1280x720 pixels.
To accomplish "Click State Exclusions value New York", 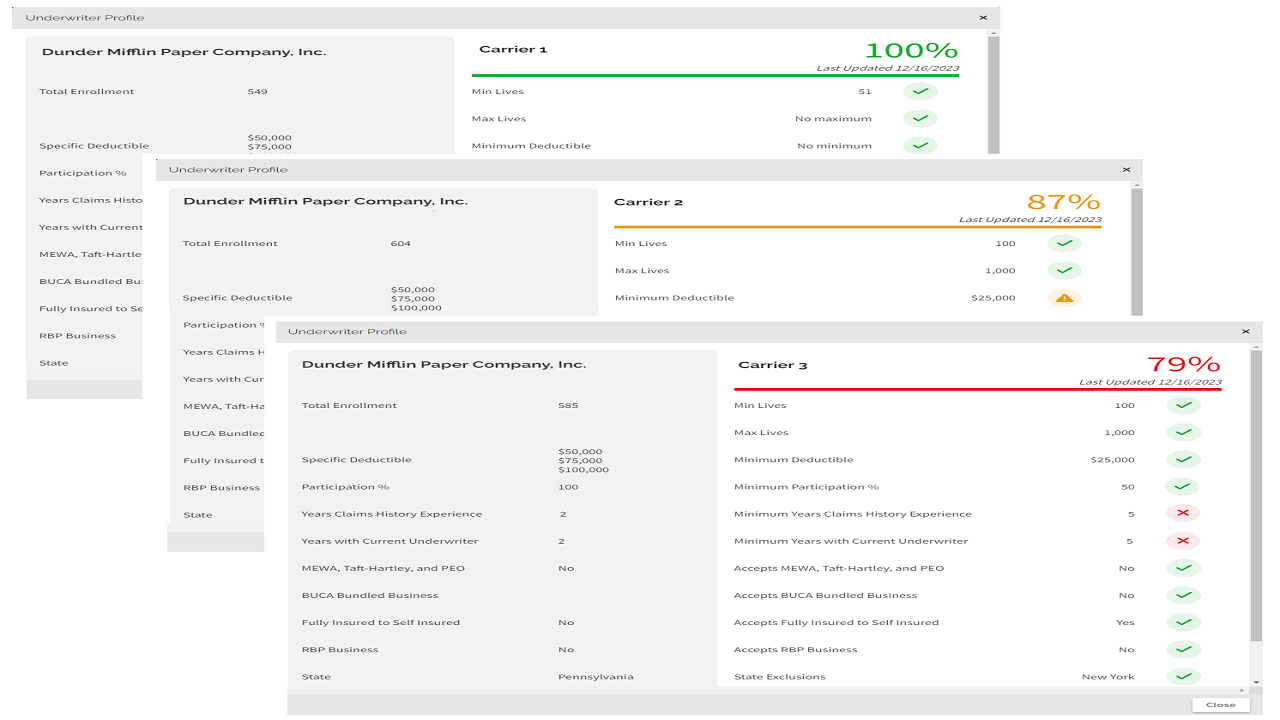I will click(x=1108, y=677).
